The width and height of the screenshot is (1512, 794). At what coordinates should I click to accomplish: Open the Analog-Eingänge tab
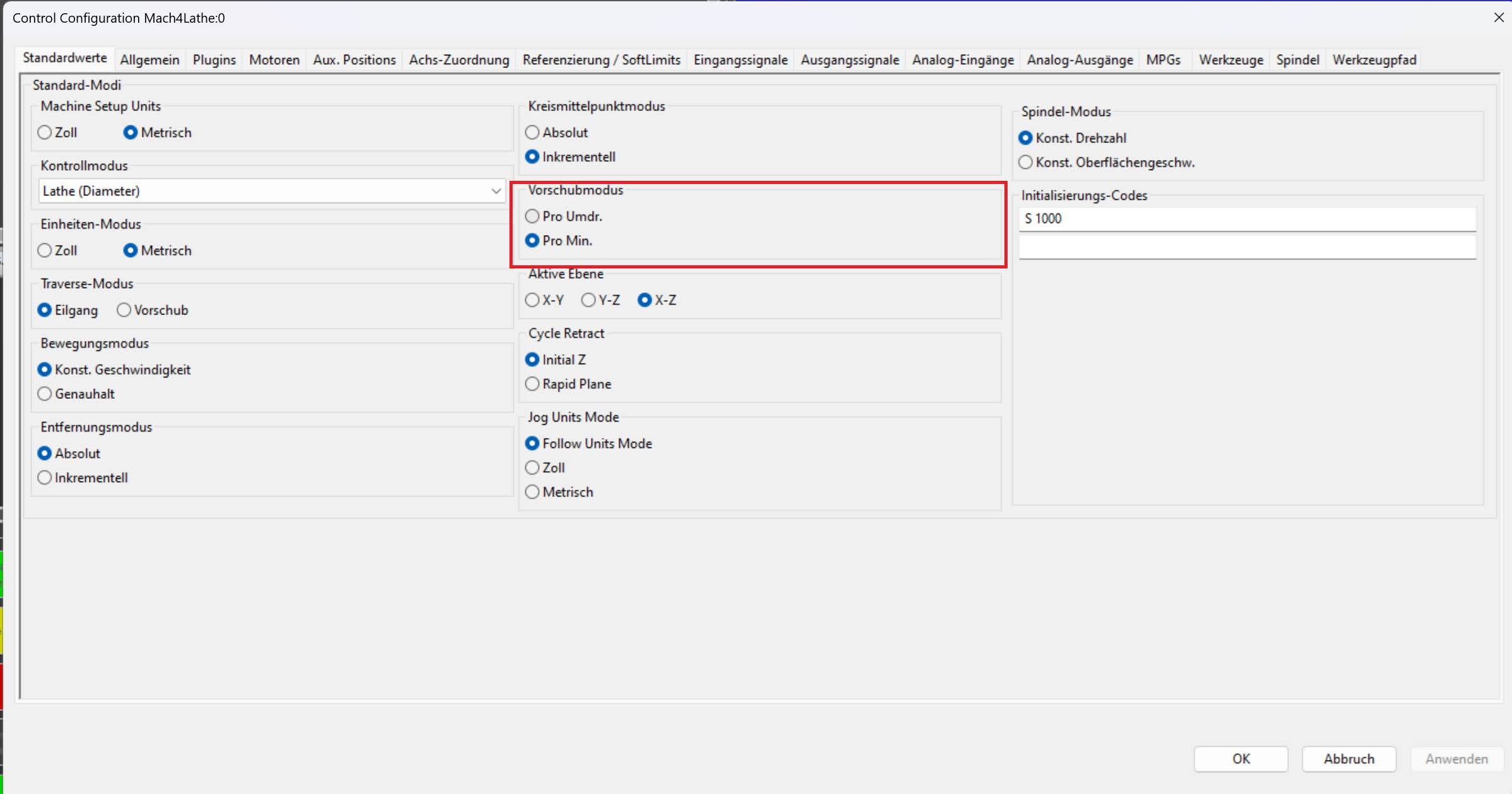pos(963,60)
